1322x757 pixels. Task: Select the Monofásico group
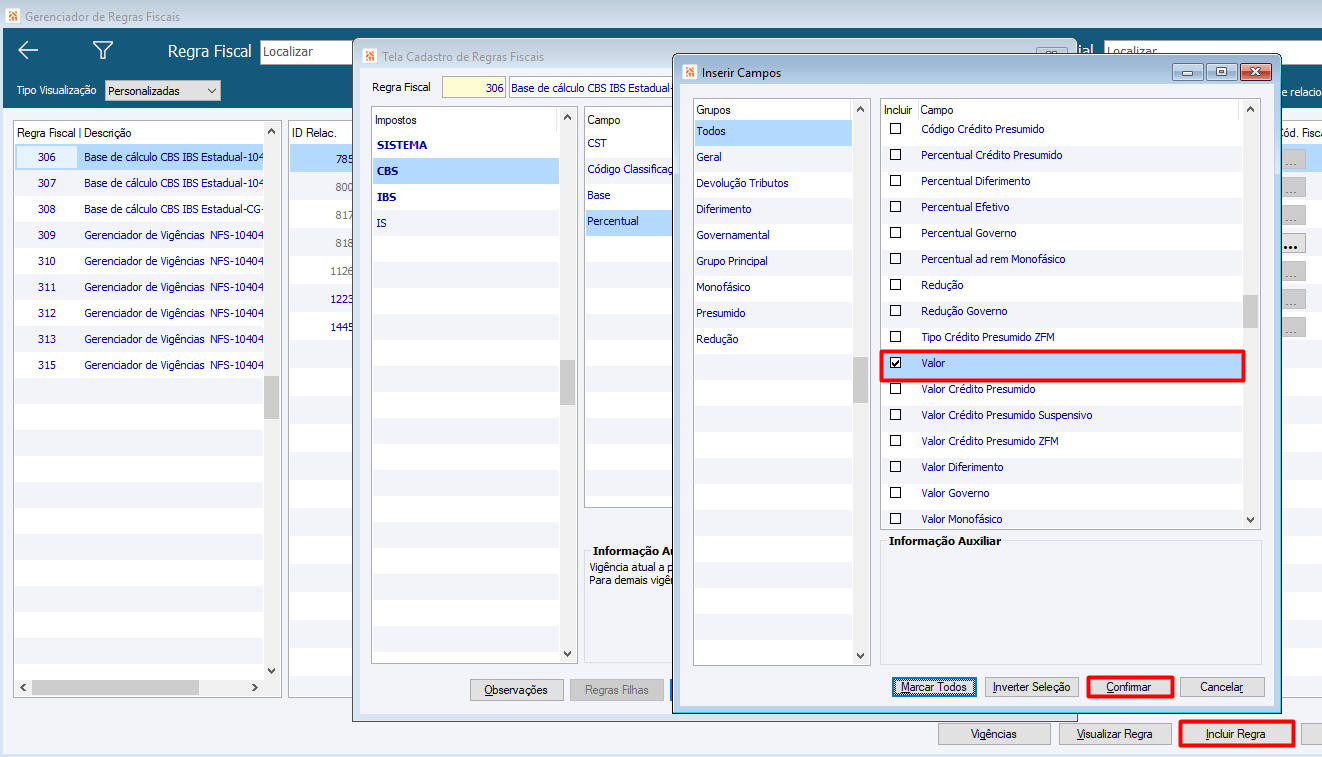(773, 287)
